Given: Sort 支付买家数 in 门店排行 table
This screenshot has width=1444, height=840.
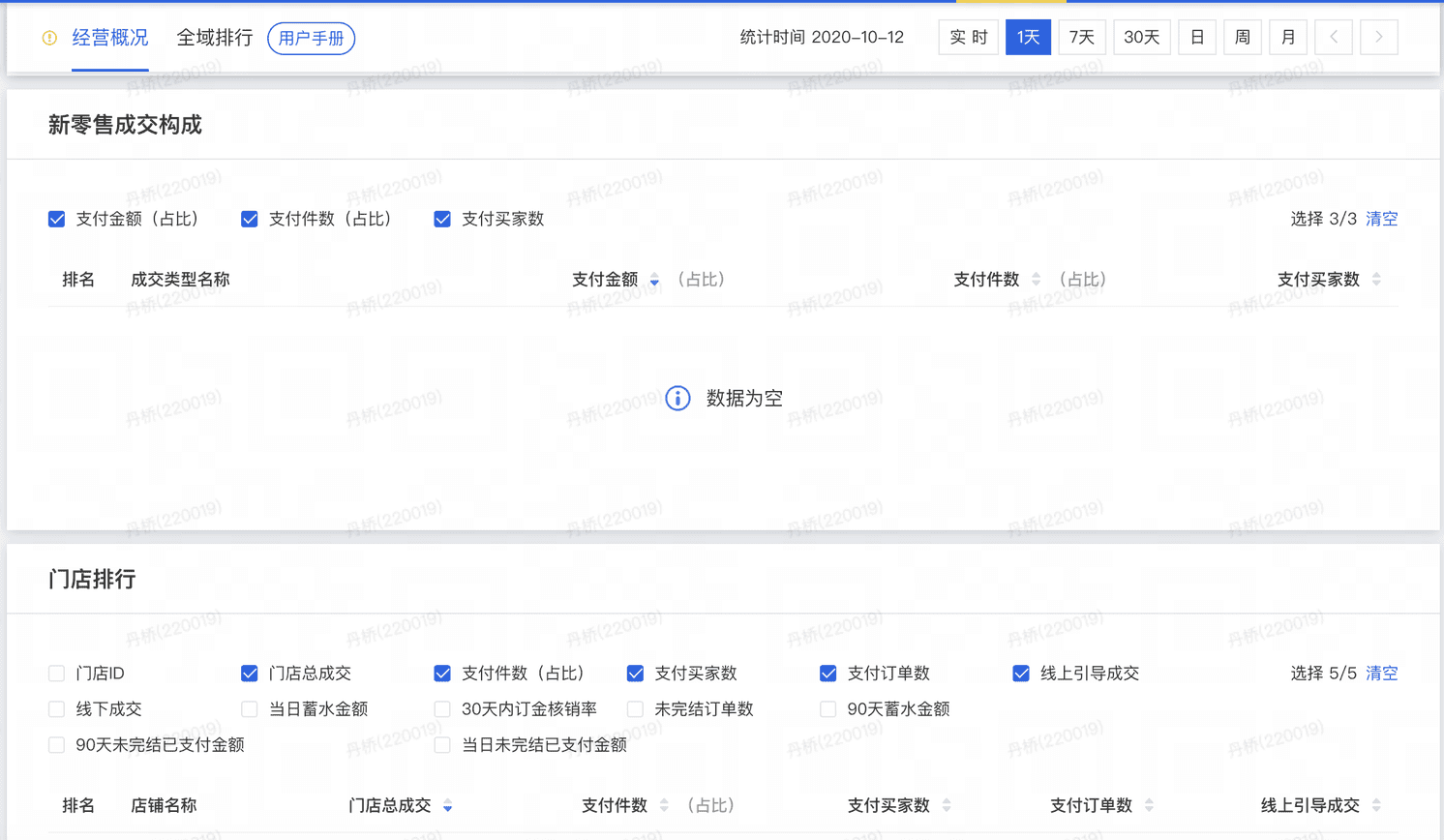Looking at the screenshot, I should (947, 805).
